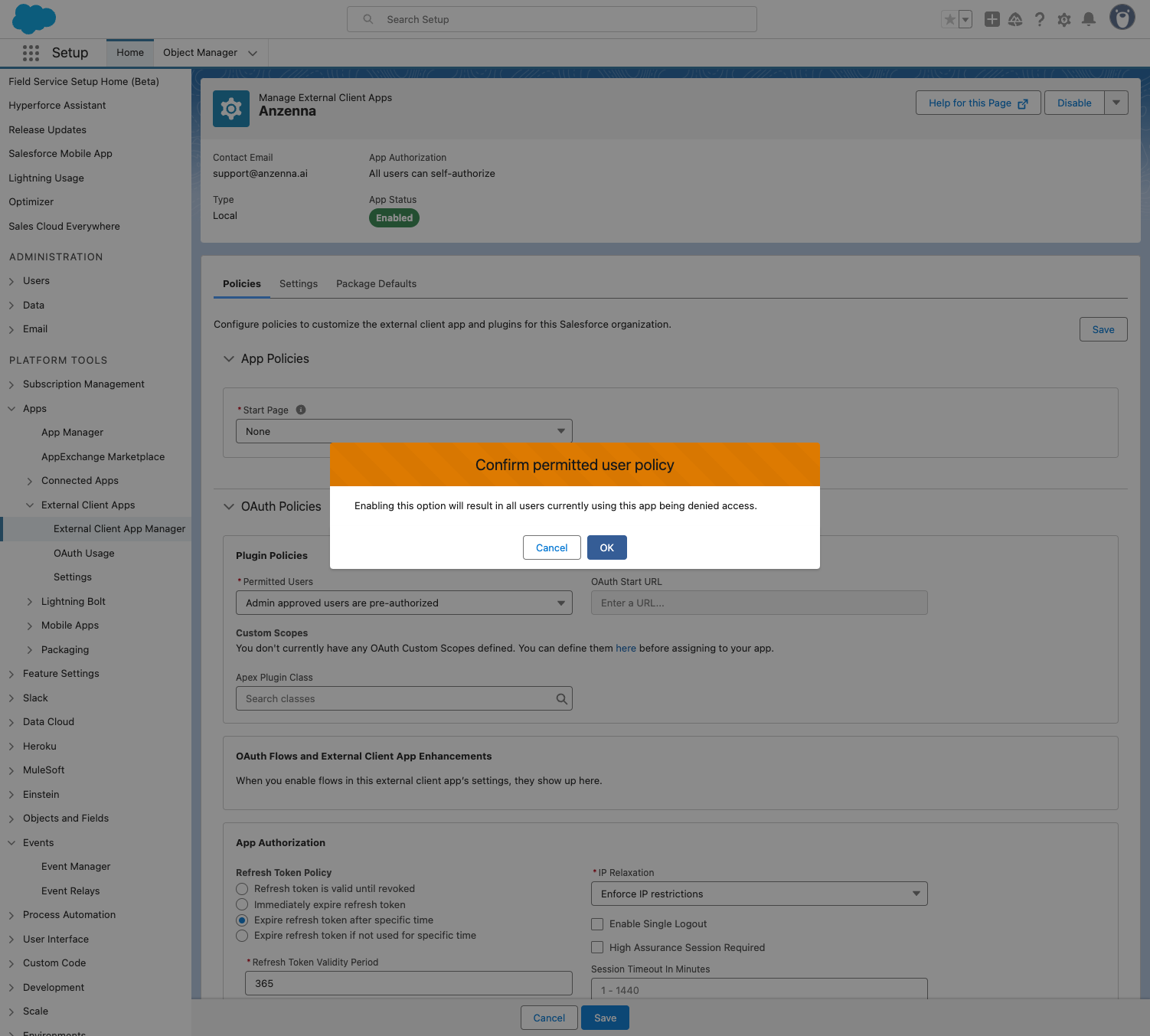Click Cancel in the confirm dialog
The width and height of the screenshot is (1150, 1036).
551,547
